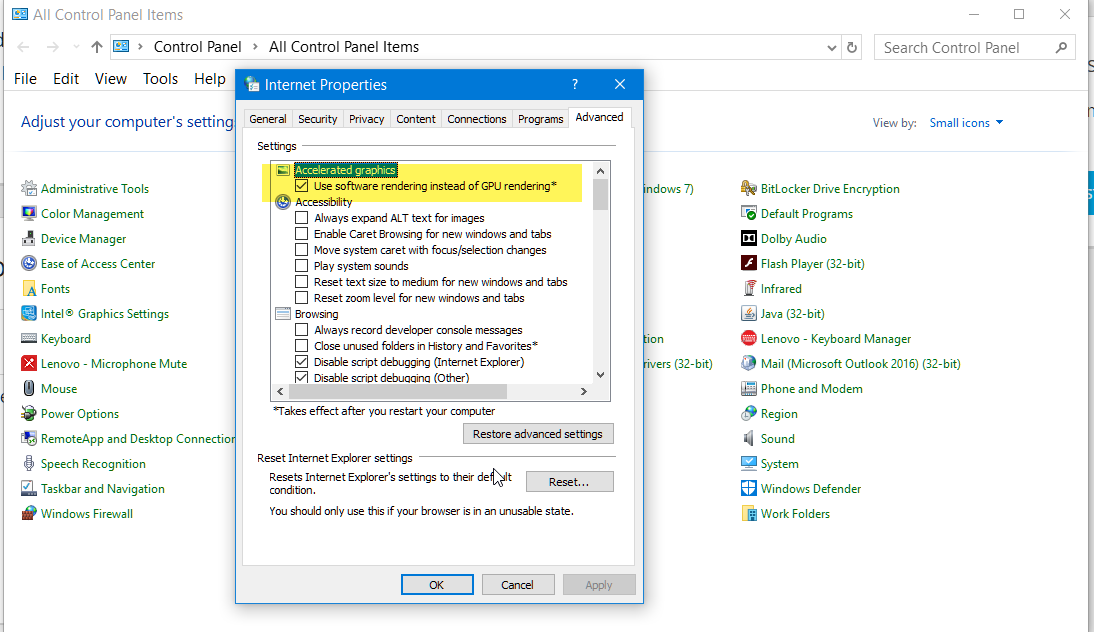Click the Sound link

(x=777, y=439)
